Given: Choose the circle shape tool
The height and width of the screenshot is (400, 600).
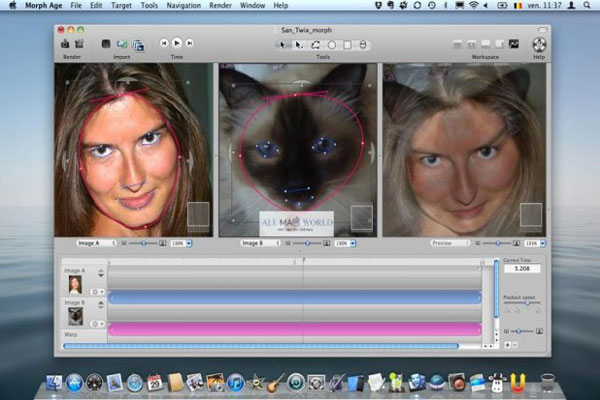Looking at the screenshot, I should click(x=331, y=44).
